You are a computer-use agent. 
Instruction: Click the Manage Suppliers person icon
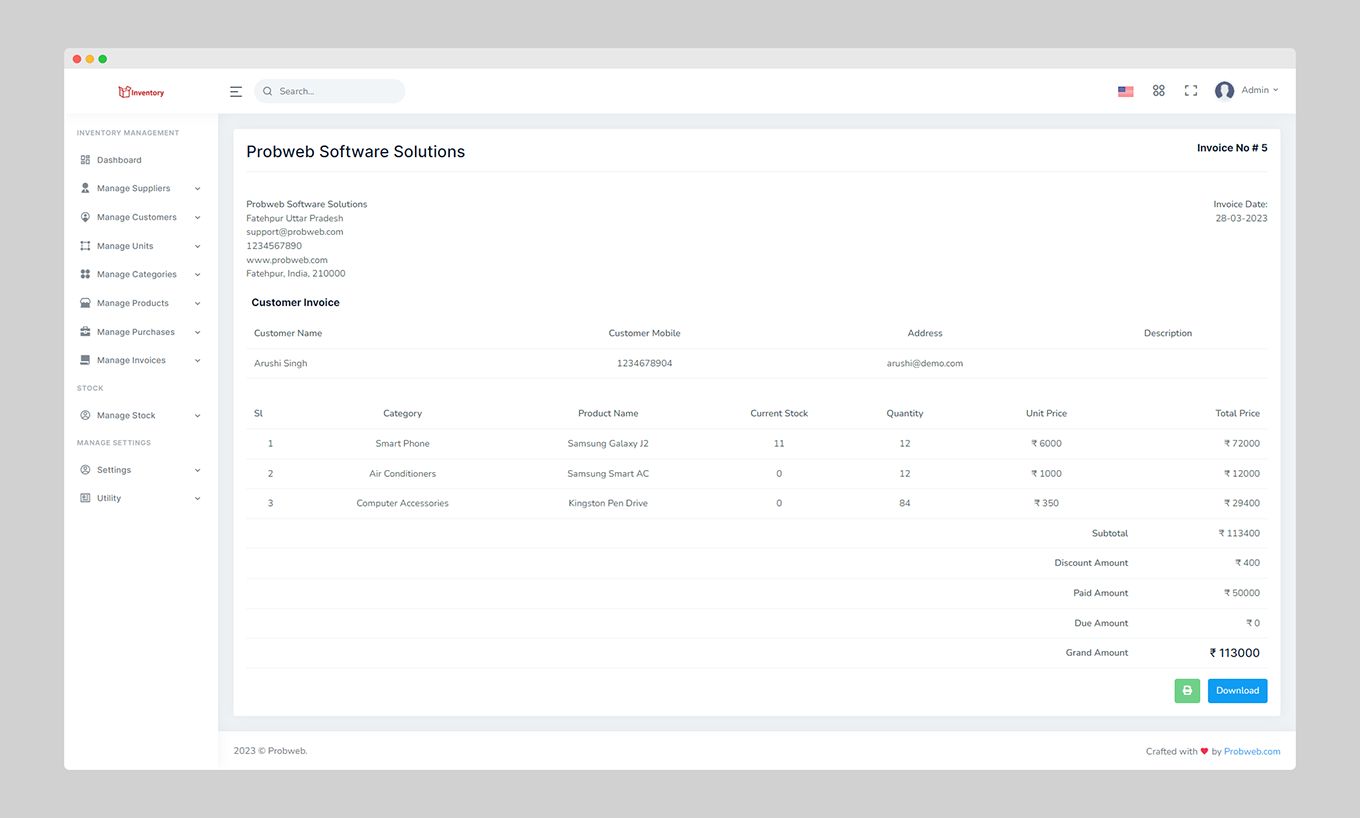pos(85,188)
